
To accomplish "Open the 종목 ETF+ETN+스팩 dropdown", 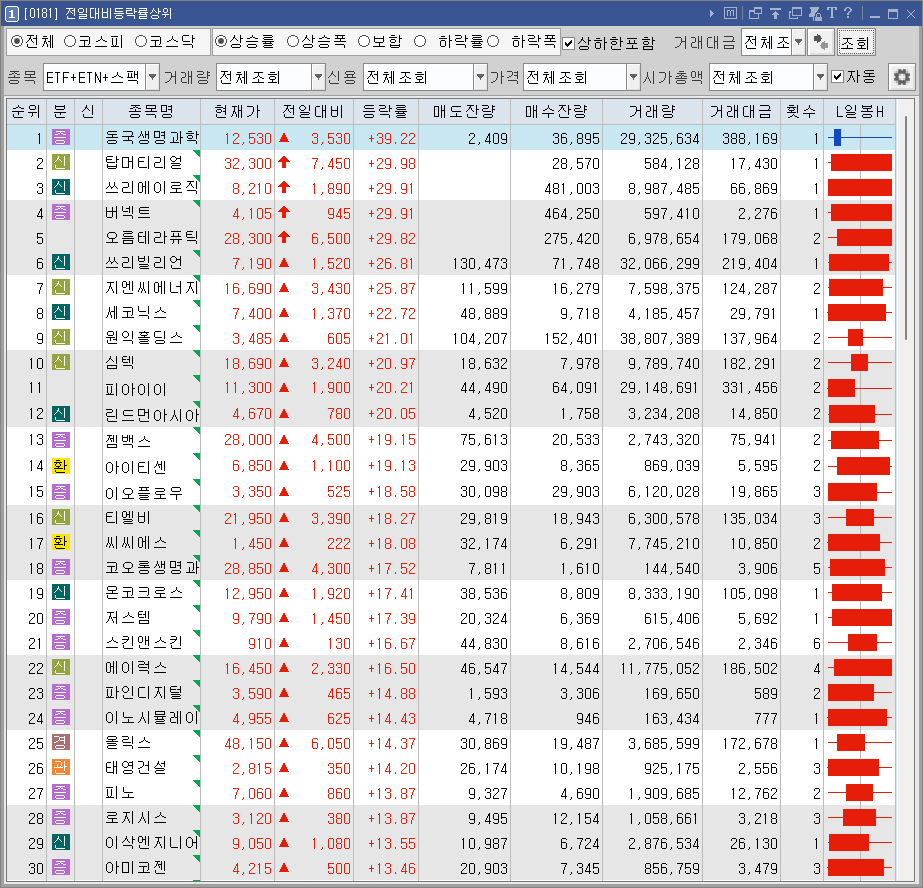I will tap(152, 77).
